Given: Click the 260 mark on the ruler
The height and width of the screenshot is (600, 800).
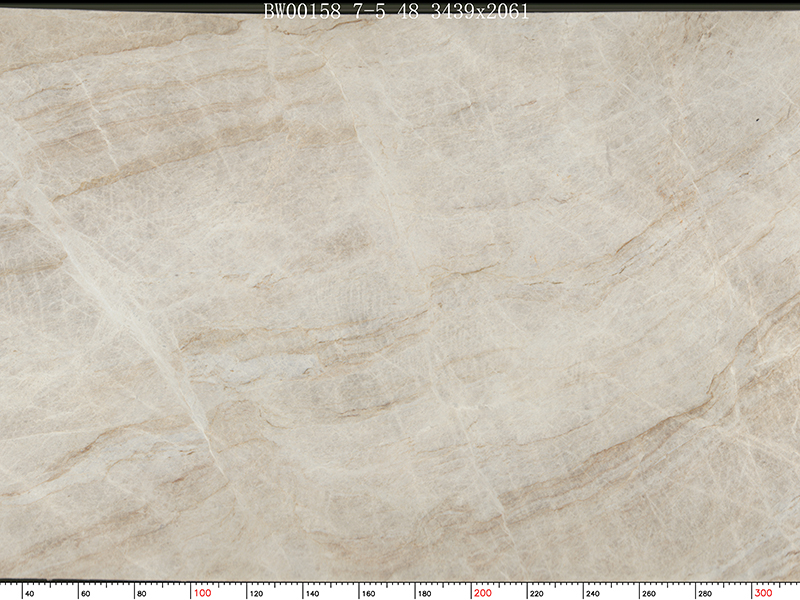Looking at the screenshot, I should [651, 593].
